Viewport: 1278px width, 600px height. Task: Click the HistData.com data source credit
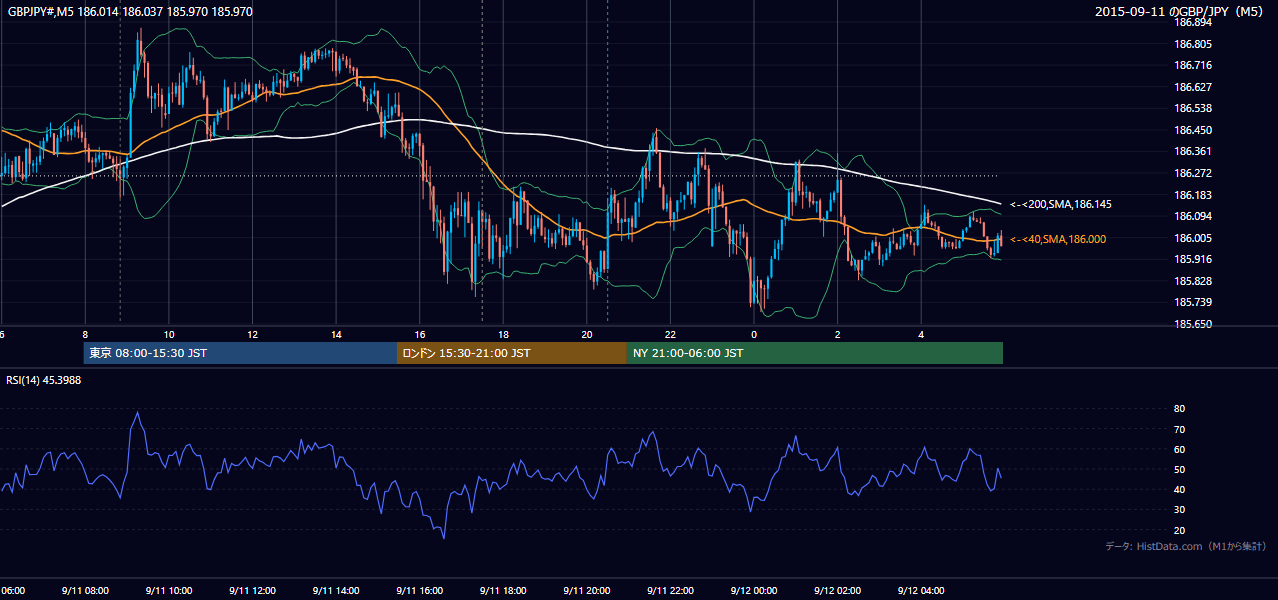pos(1186,546)
